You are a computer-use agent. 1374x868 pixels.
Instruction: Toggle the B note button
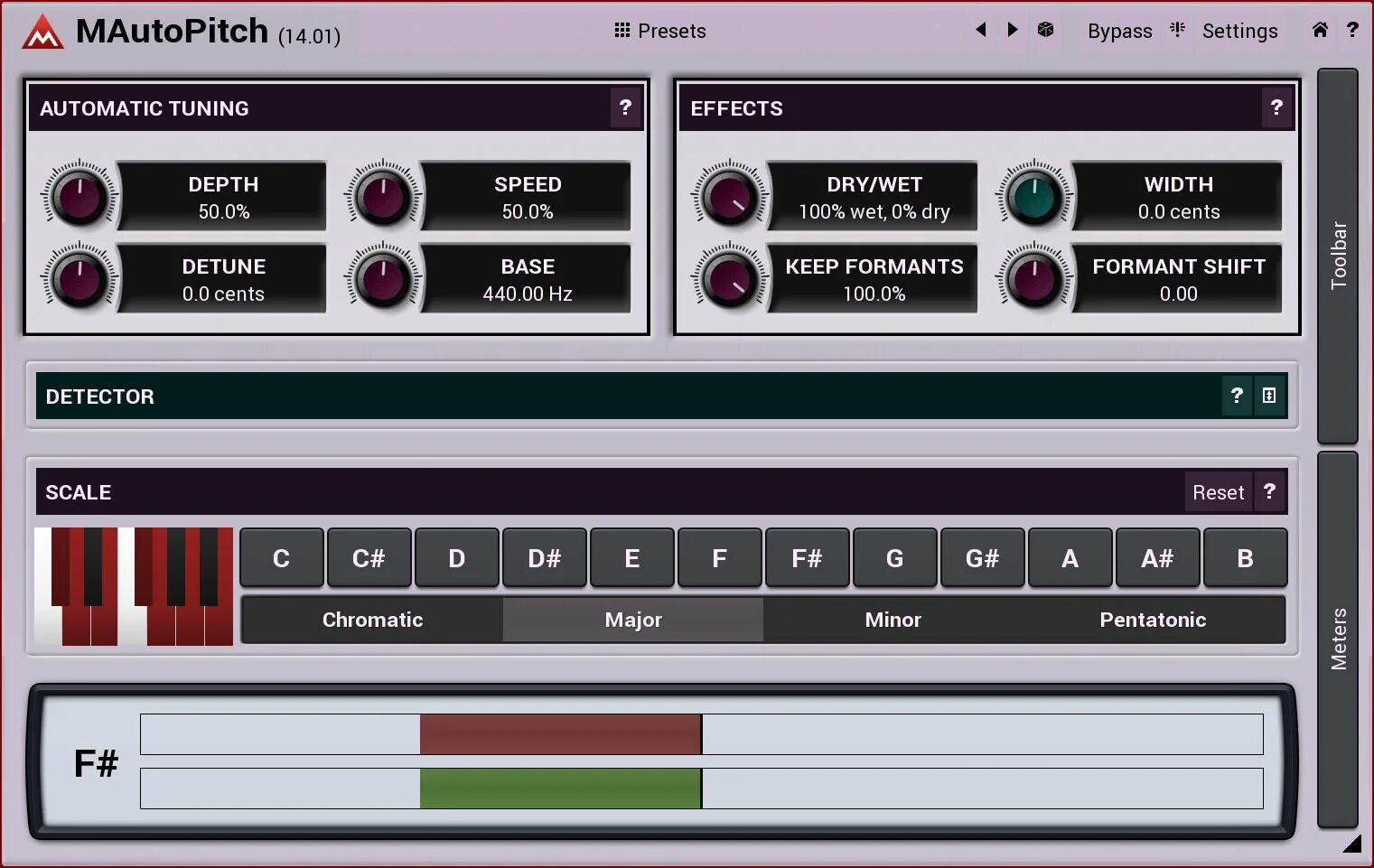tap(1245, 558)
